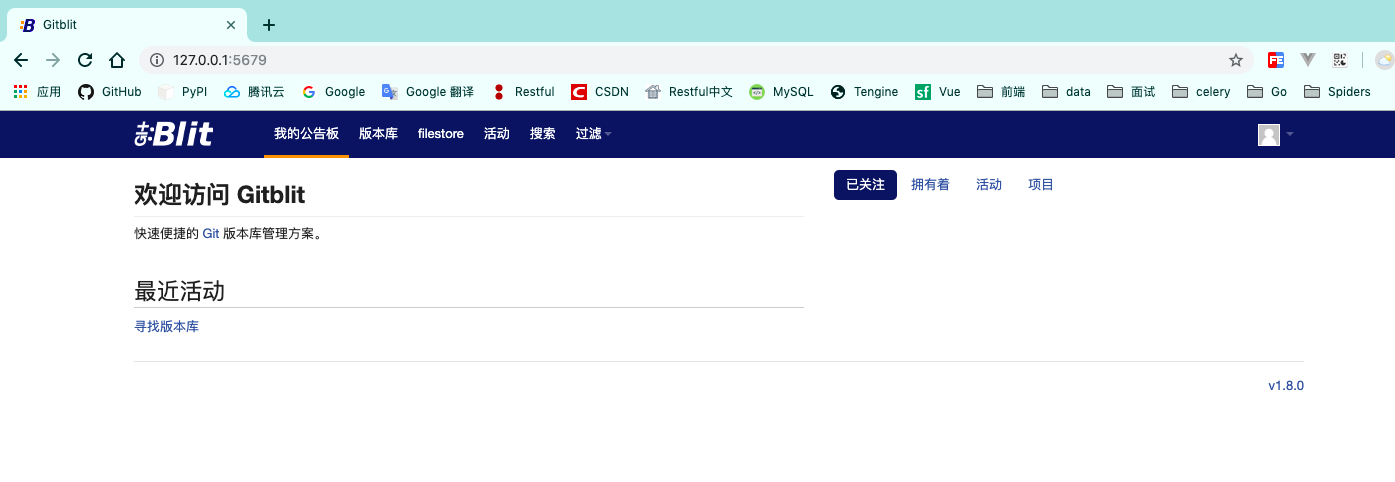Close the Gitblit browser tab
The image size is (1395, 482).
pyautogui.click(x=231, y=25)
